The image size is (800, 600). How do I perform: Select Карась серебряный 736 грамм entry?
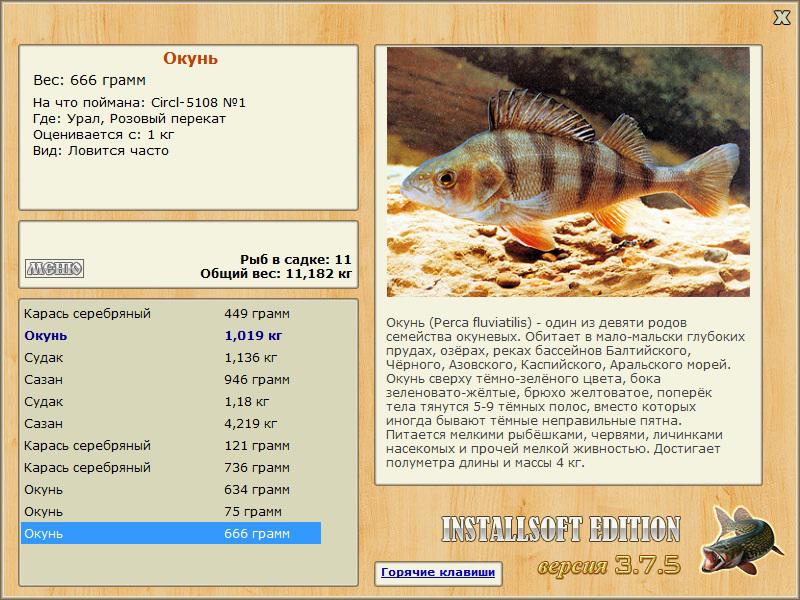(171, 467)
